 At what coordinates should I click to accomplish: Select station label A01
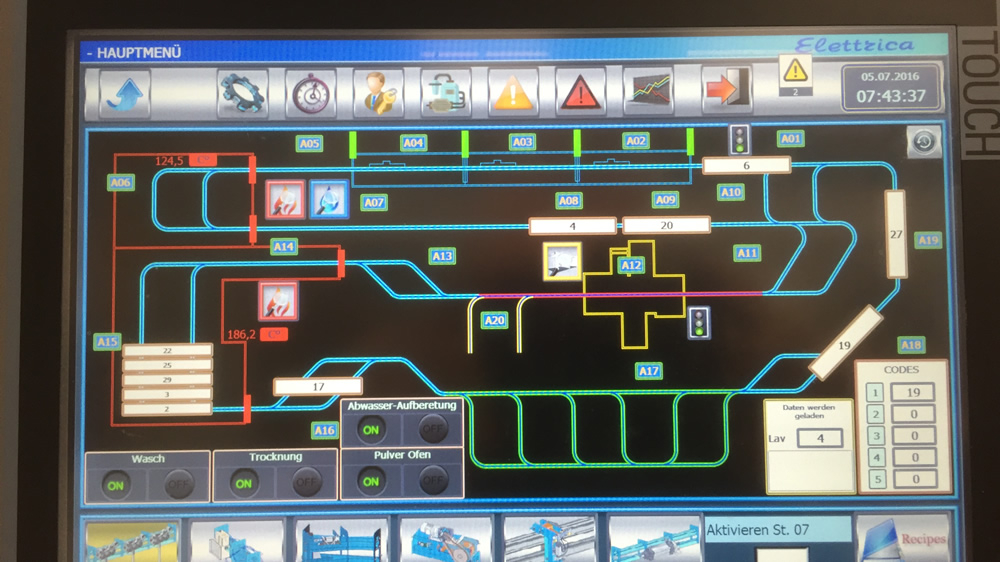pyautogui.click(x=791, y=138)
